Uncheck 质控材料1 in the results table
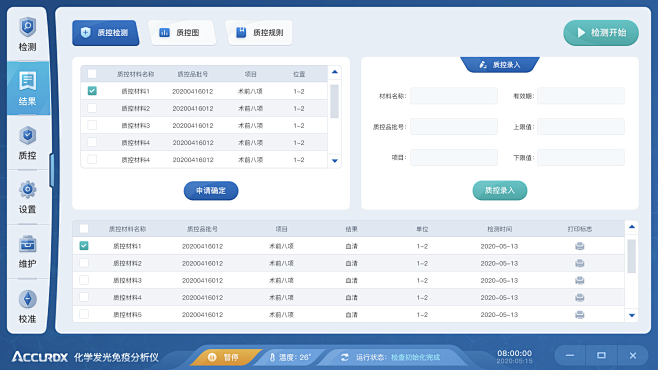 tap(84, 246)
